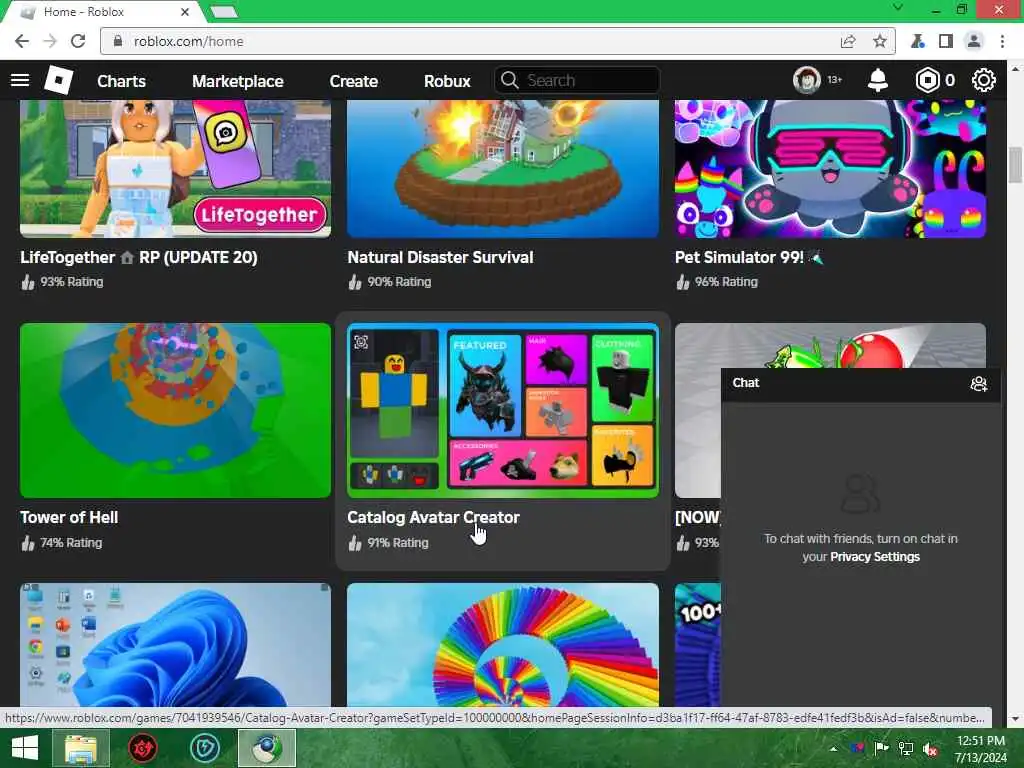The width and height of the screenshot is (1024, 768).
Task: Open the chat friends icon
Action: click(x=978, y=383)
